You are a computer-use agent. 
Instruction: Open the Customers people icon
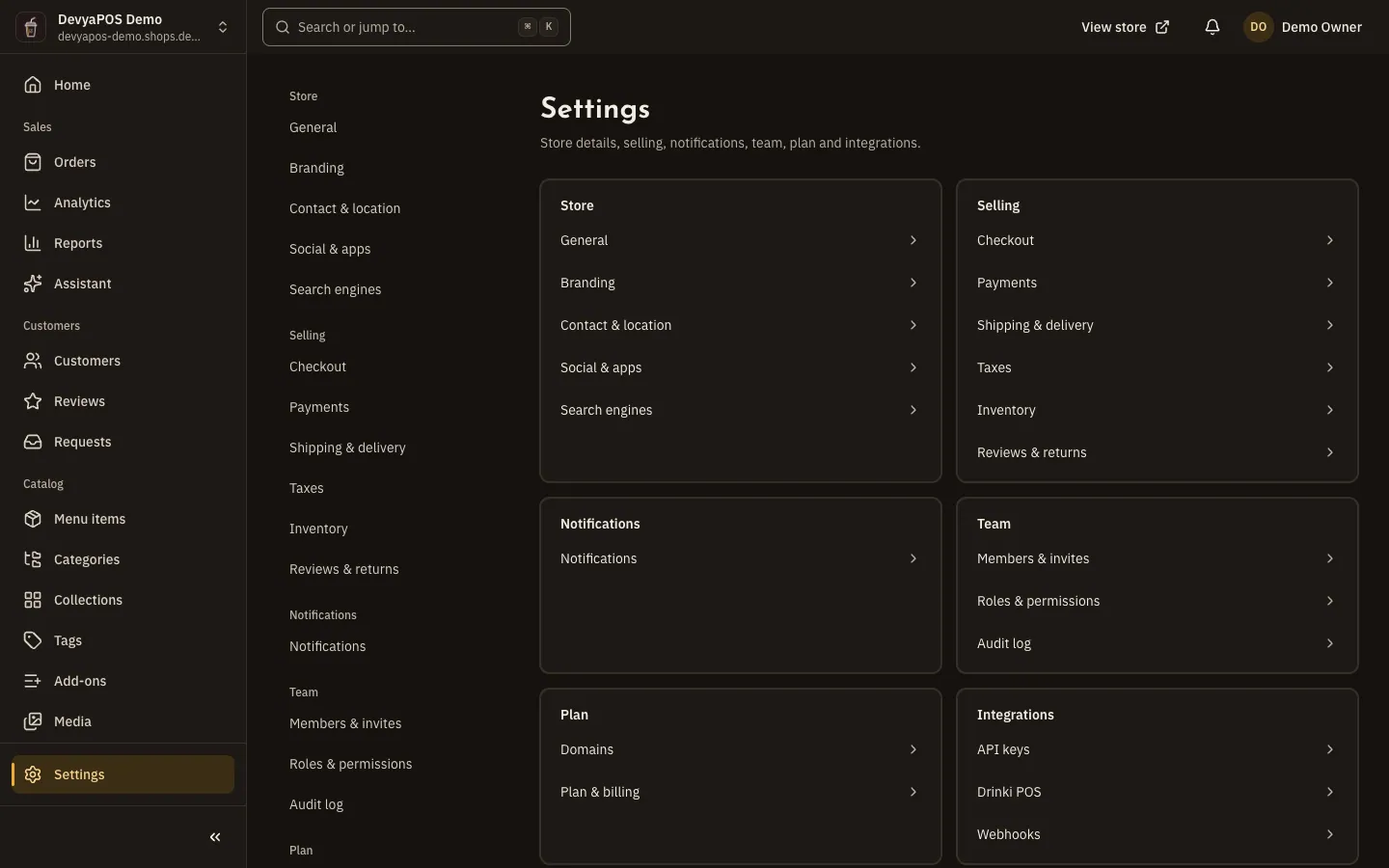(33, 361)
